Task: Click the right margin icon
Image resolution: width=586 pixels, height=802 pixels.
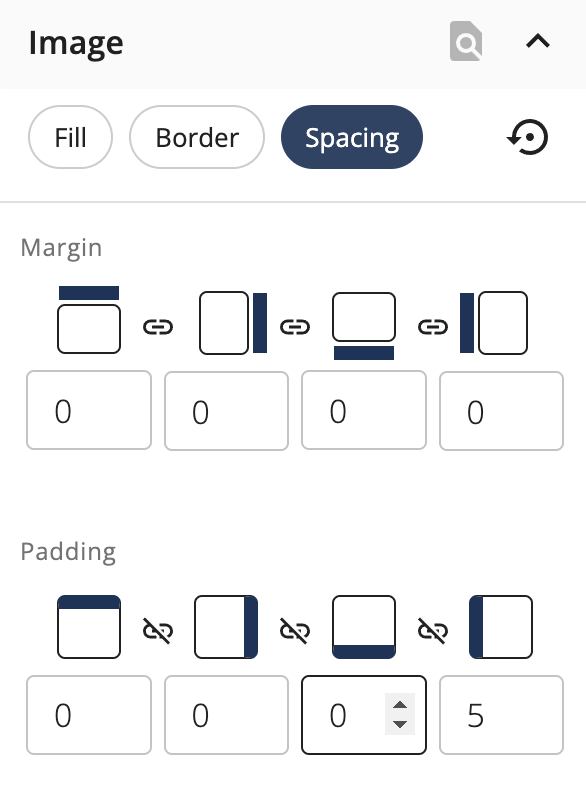Action: [x=233, y=323]
